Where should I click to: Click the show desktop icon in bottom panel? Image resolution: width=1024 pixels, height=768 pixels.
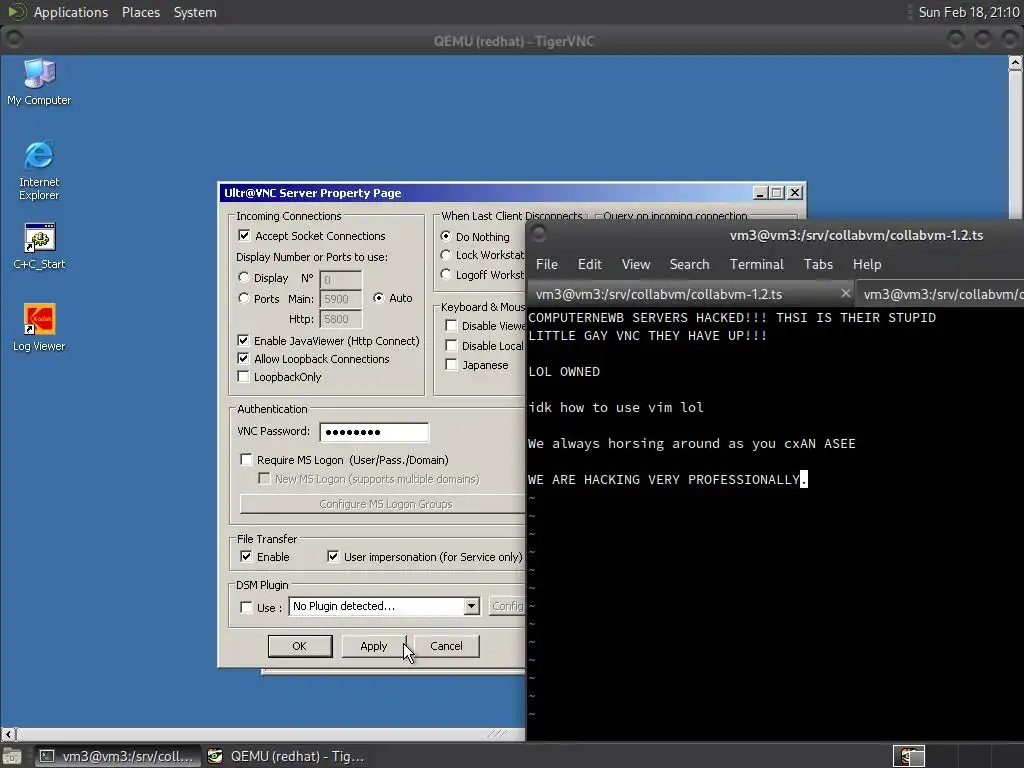[12, 756]
